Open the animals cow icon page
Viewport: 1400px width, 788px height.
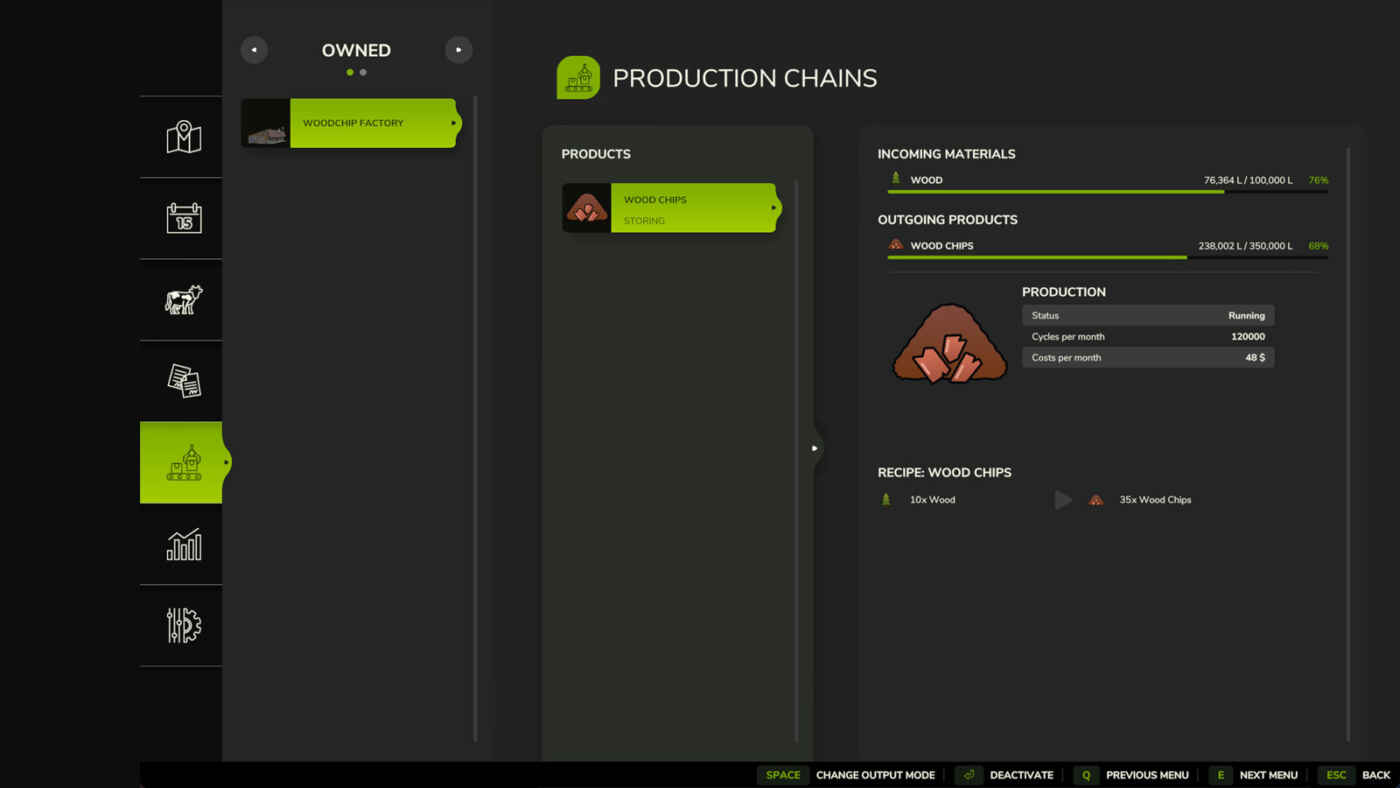point(183,300)
